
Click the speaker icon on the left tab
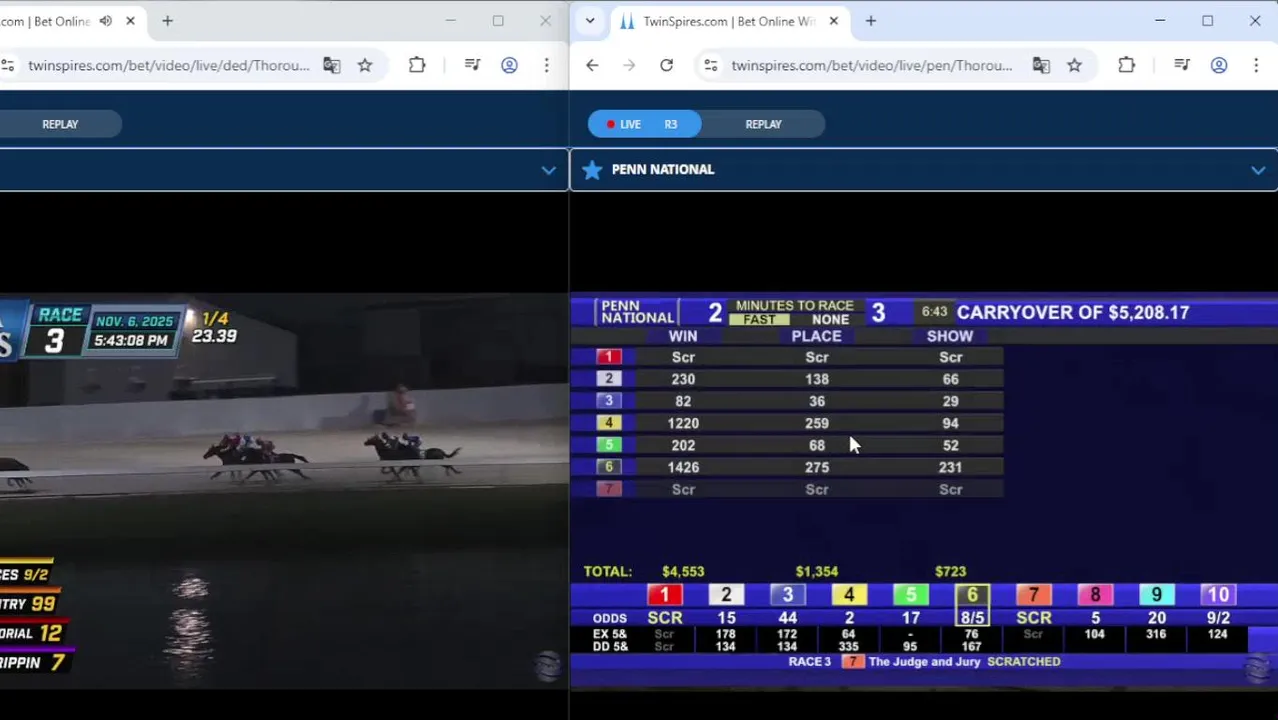click(106, 21)
